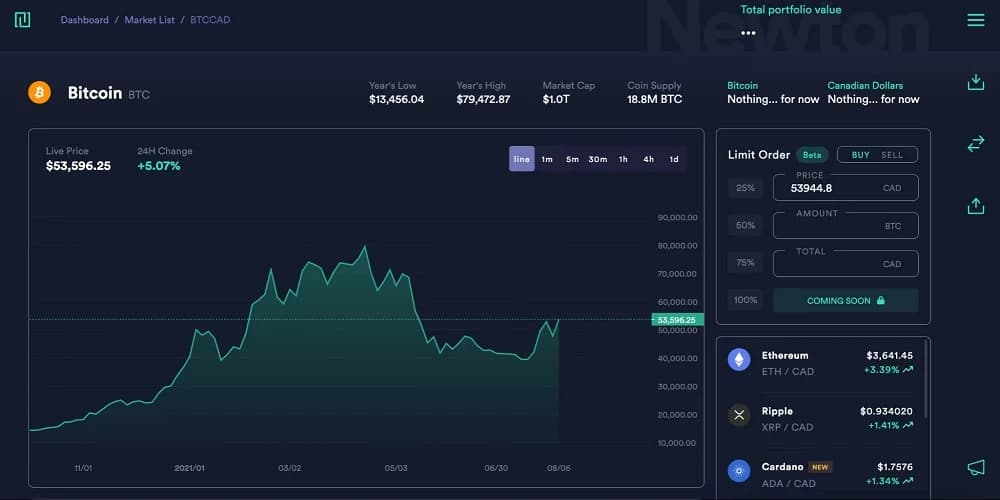Image resolution: width=1000 pixels, height=500 pixels.
Task: Click Year's Low value $13,456.04
Action: [x=396, y=99]
